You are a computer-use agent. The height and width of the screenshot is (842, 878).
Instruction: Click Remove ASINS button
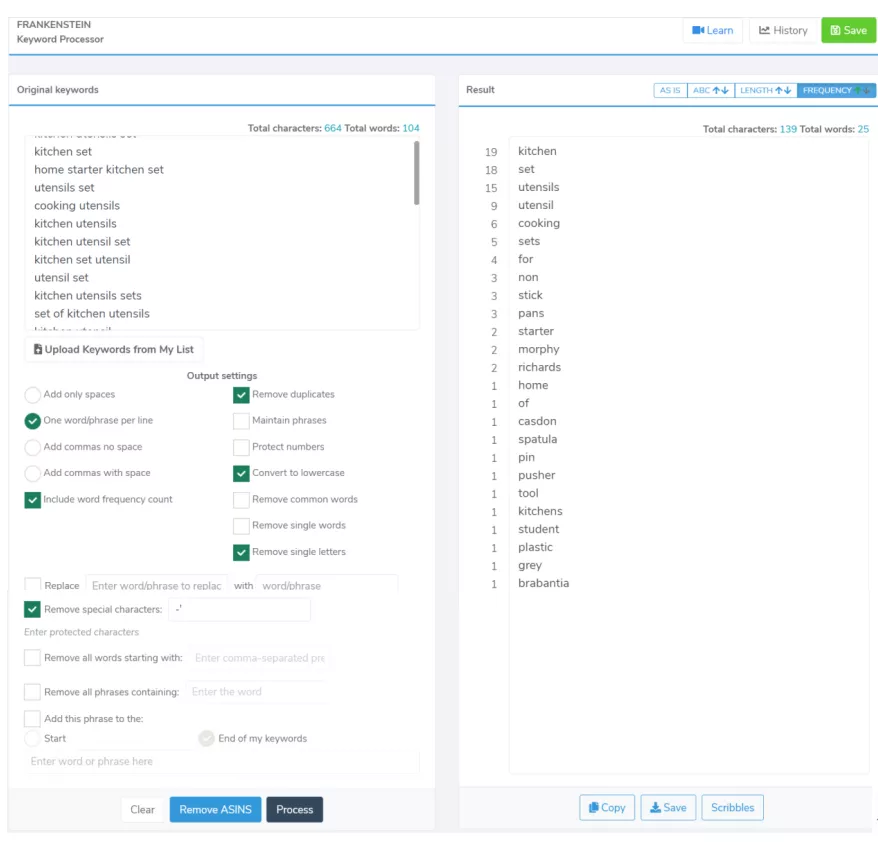pyautogui.click(x=216, y=810)
